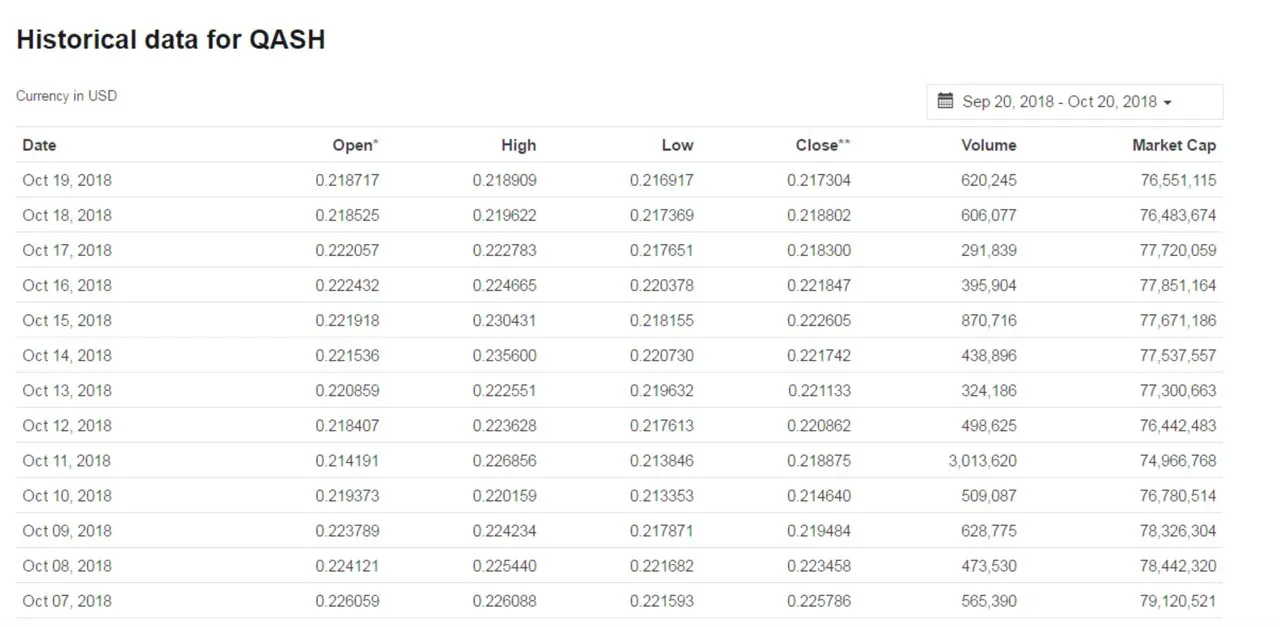1280x627 pixels.
Task: Click the calendar icon in date selector
Action: pyautogui.click(x=945, y=101)
